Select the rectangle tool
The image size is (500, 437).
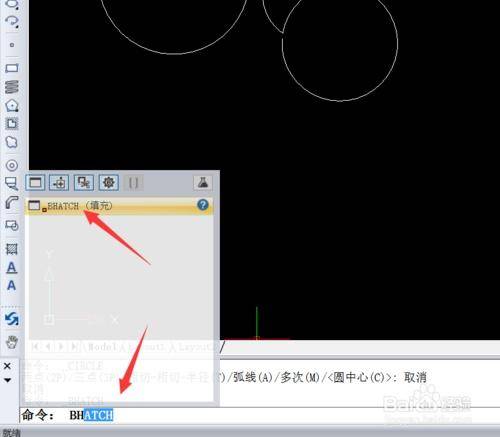(x=12, y=68)
